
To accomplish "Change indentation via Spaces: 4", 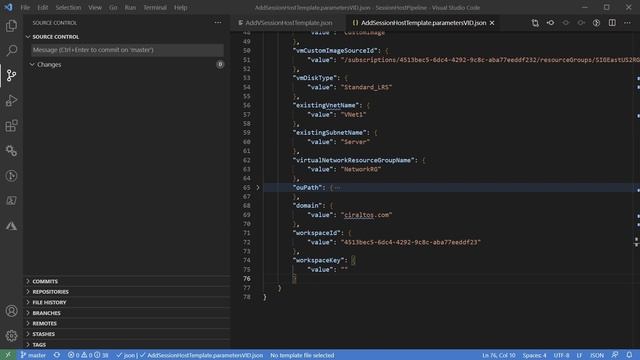I will 534,355.
